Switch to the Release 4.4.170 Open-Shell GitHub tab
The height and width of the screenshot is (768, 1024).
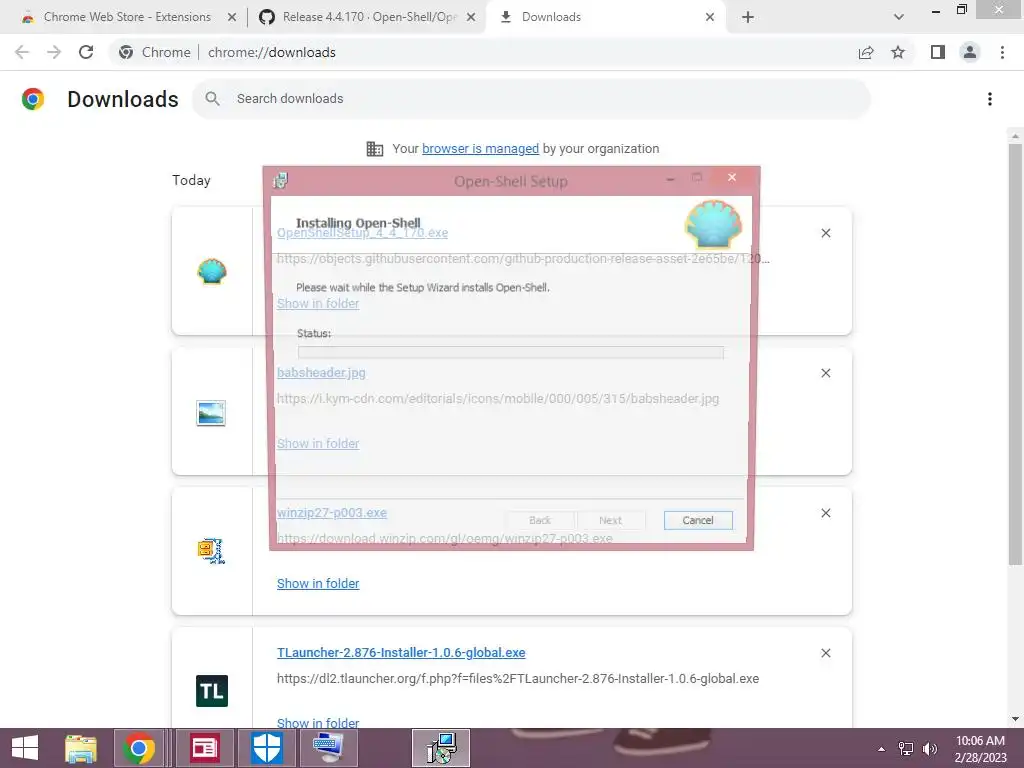click(369, 17)
